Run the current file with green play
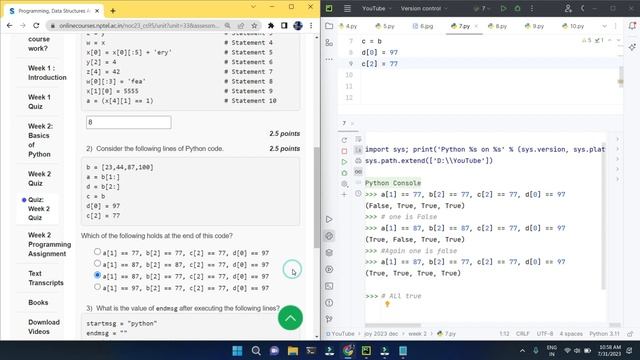Screen dimensions: 640x360 tap(503, 8)
